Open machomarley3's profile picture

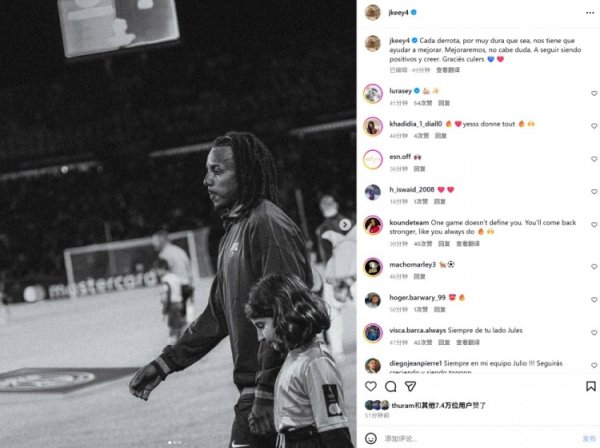(373, 267)
